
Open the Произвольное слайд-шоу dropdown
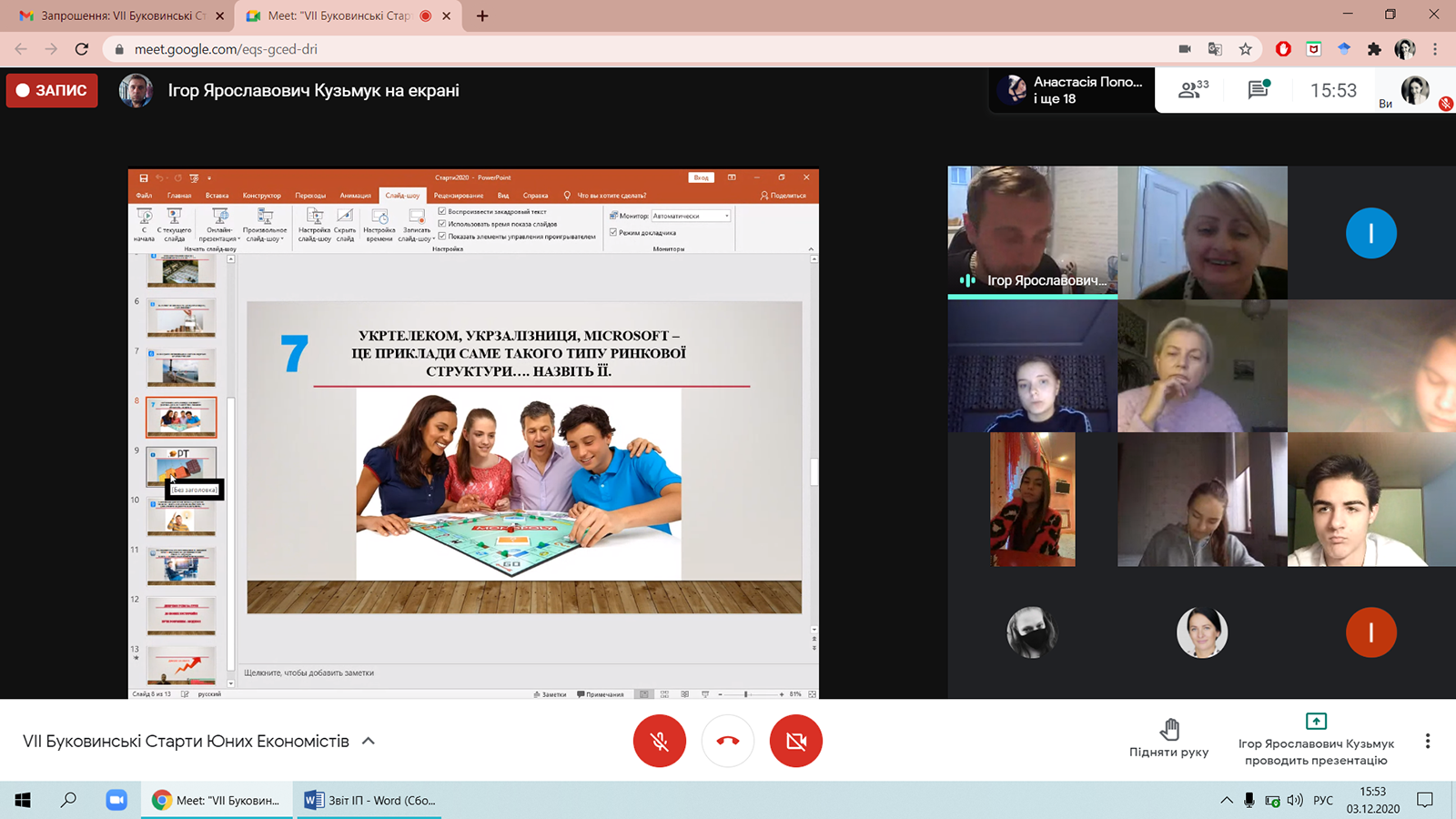coord(265,224)
